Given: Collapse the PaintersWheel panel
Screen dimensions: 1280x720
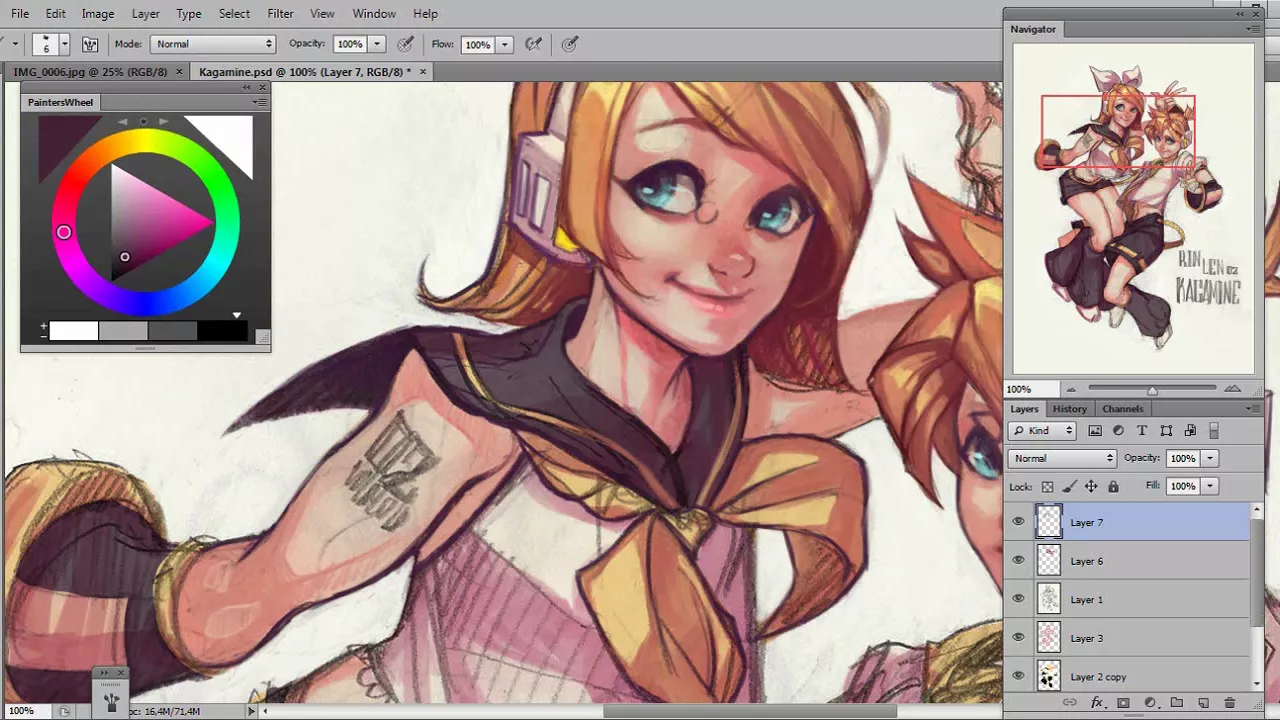Looking at the screenshot, I should [x=246, y=88].
